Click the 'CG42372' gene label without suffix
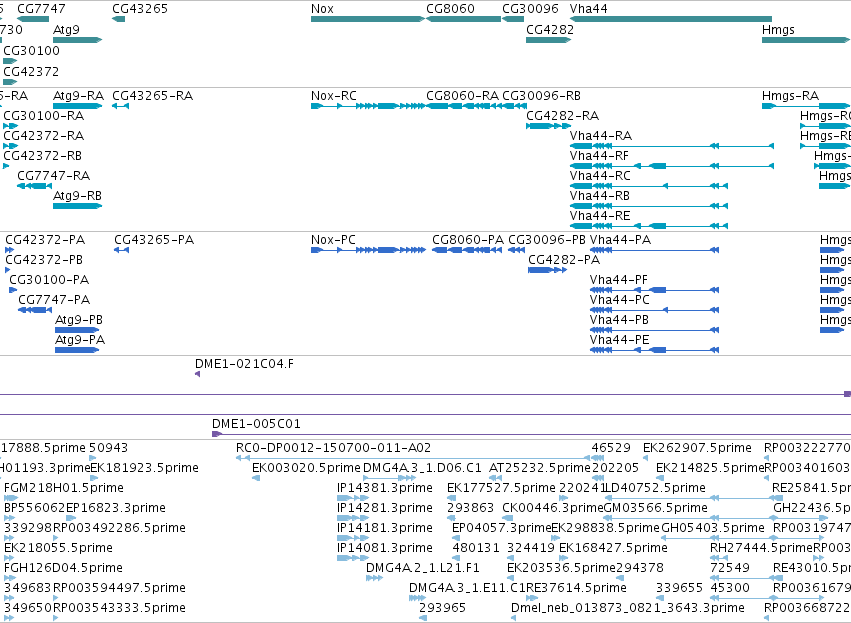The height and width of the screenshot is (623, 851). point(31,72)
